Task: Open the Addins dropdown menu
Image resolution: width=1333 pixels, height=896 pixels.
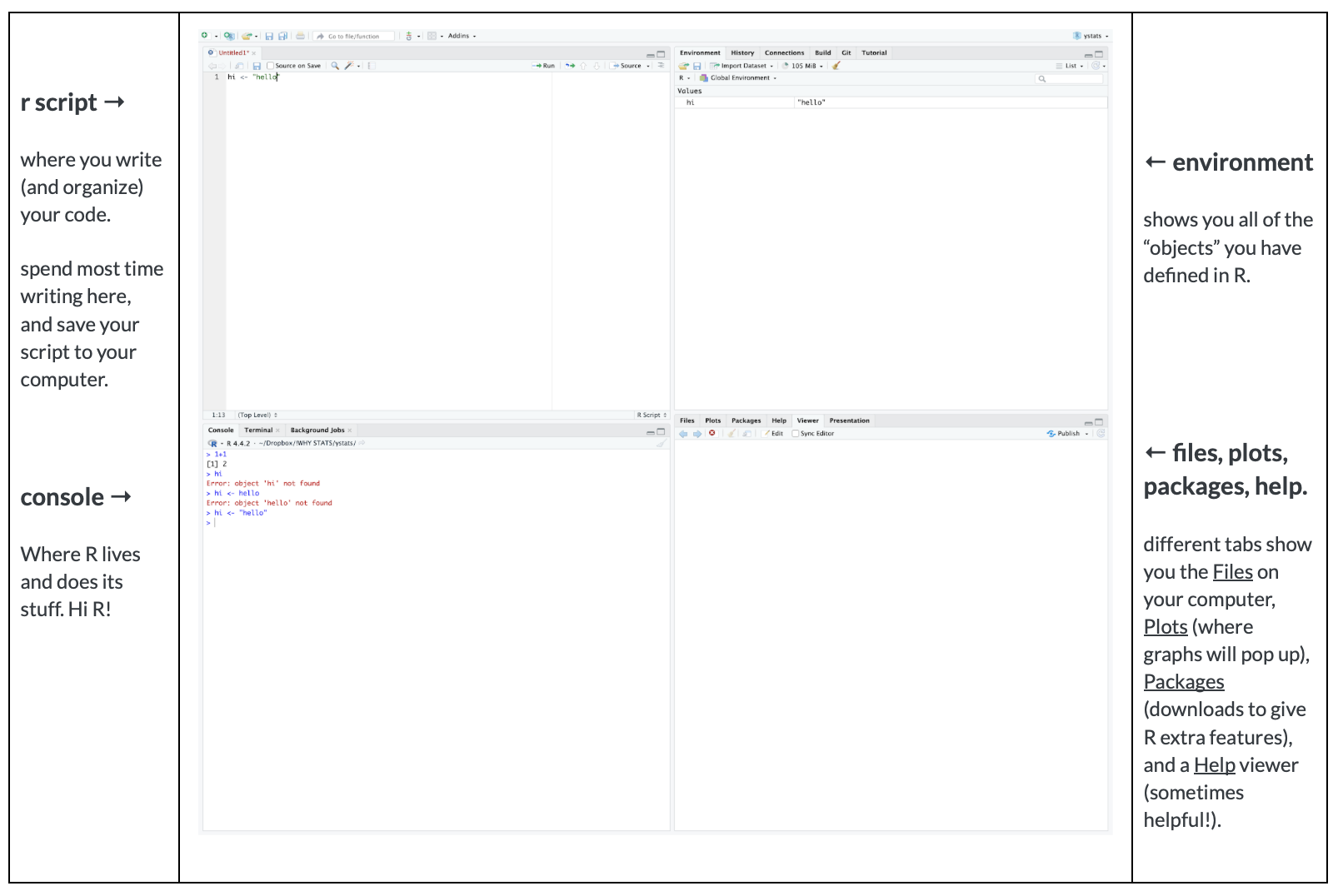Action: pos(462,37)
